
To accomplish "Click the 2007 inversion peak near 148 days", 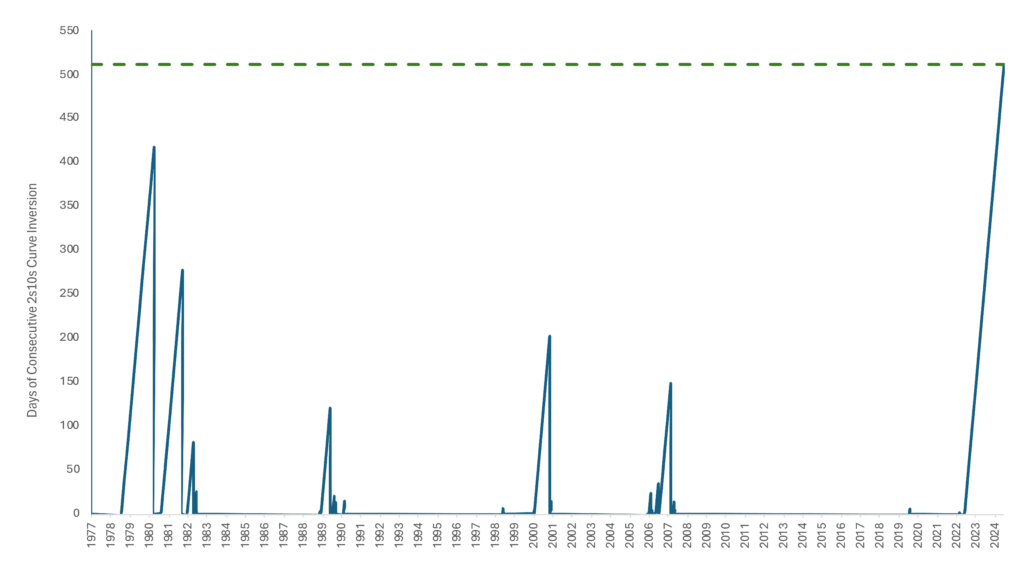I will [670, 383].
